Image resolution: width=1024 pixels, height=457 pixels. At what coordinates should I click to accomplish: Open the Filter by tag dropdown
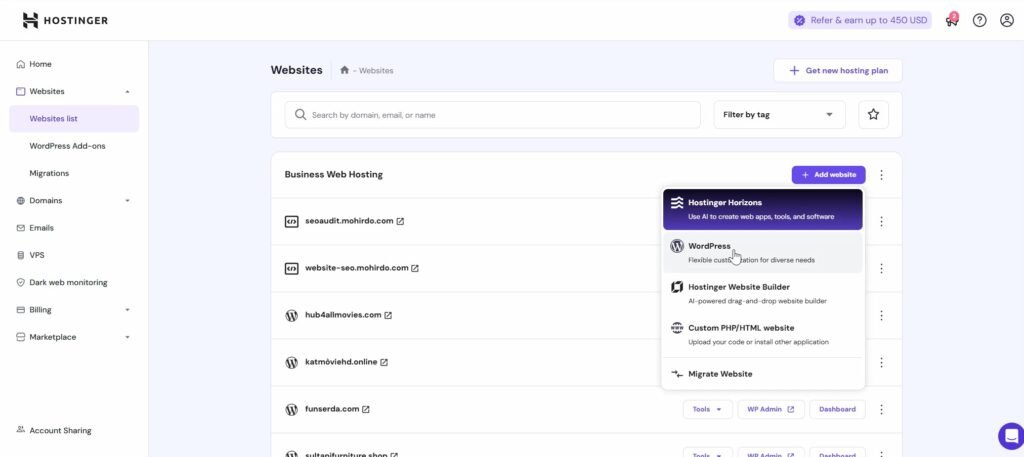click(x=778, y=115)
